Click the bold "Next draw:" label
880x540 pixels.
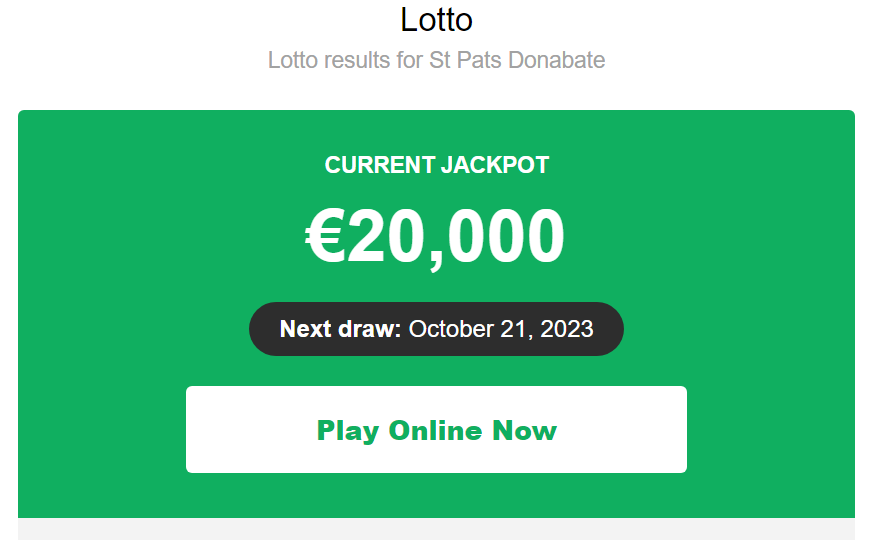pyautogui.click(x=340, y=329)
